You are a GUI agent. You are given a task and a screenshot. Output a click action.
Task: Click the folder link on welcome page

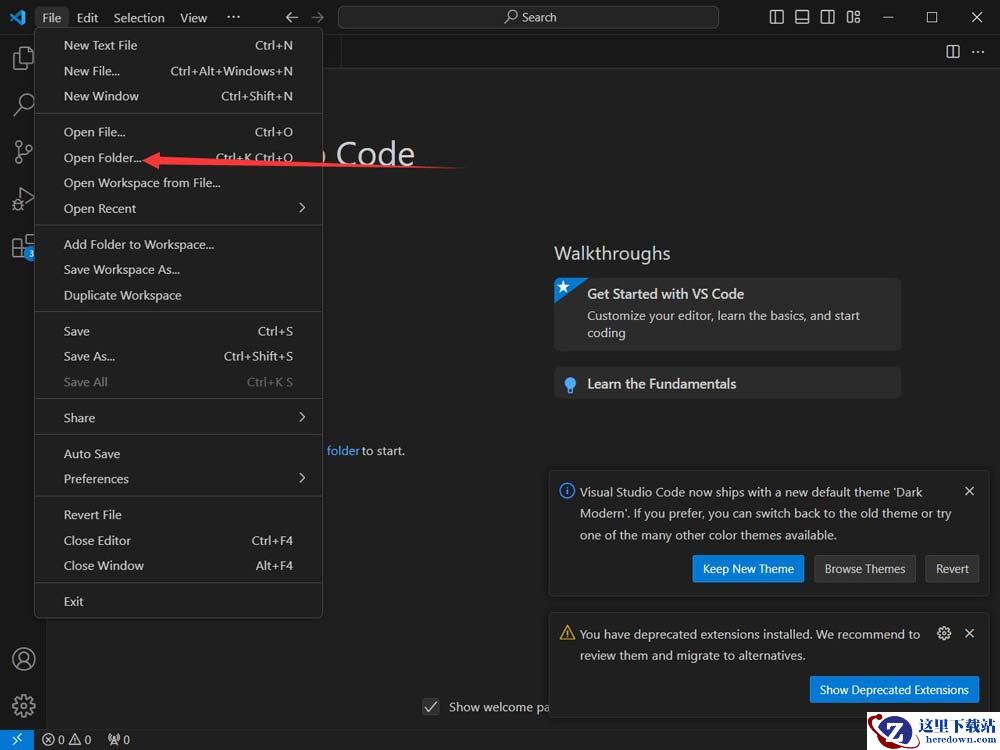pos(343,451)
